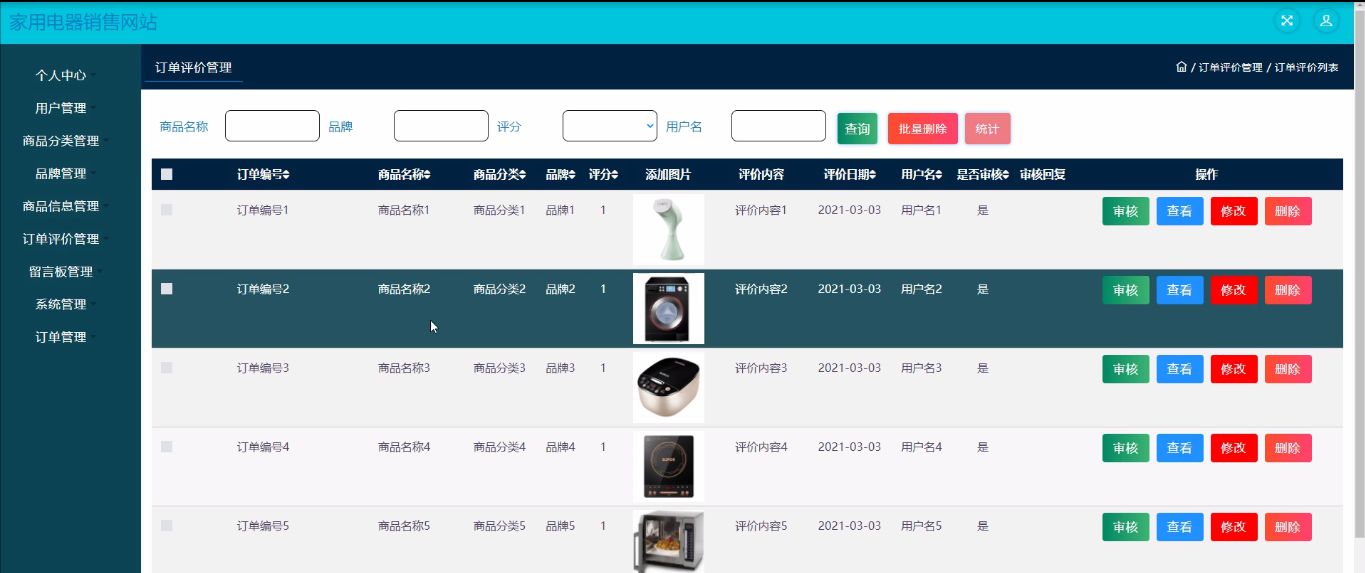
Task: Click 审核 for 订单编号3
Action: [1126, 369]
